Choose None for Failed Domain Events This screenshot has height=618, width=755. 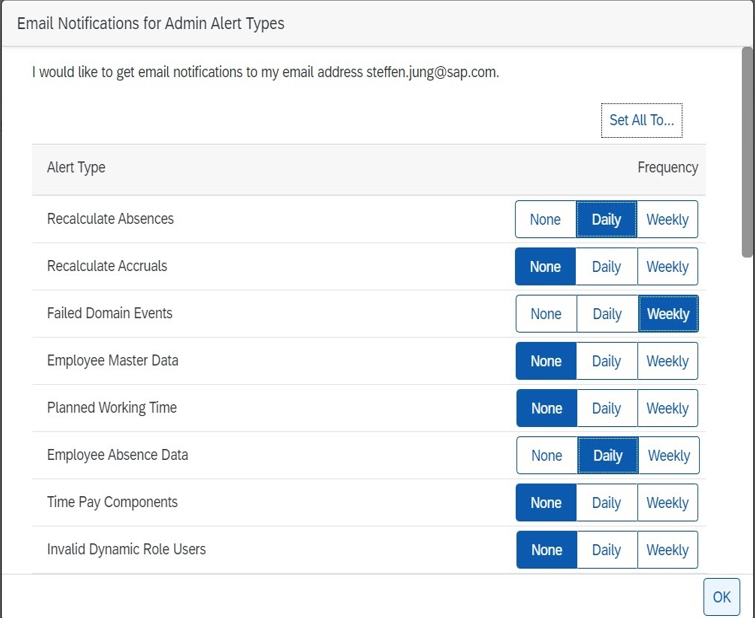point(546,314)
